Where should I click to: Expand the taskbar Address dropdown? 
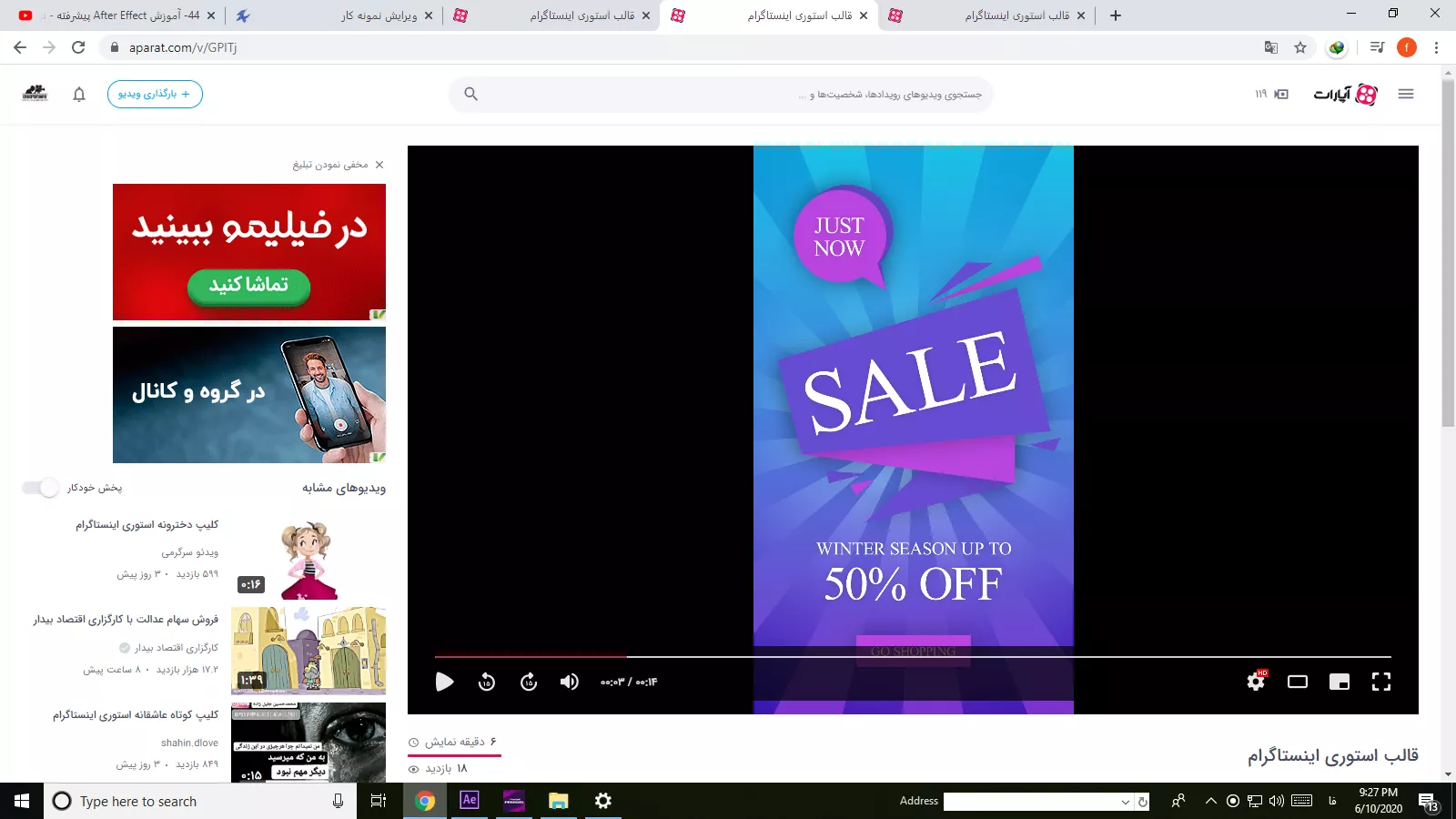pos(1126,802)
